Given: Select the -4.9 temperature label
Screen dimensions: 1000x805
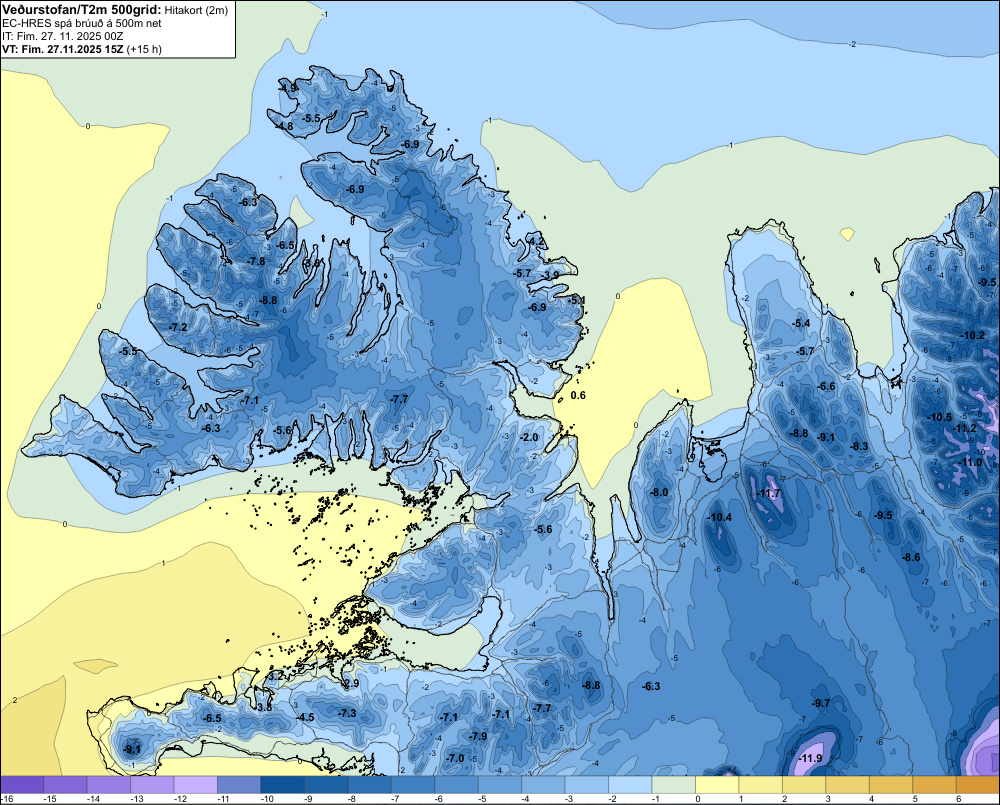Looking at the screenshot, I should [288, 88].
